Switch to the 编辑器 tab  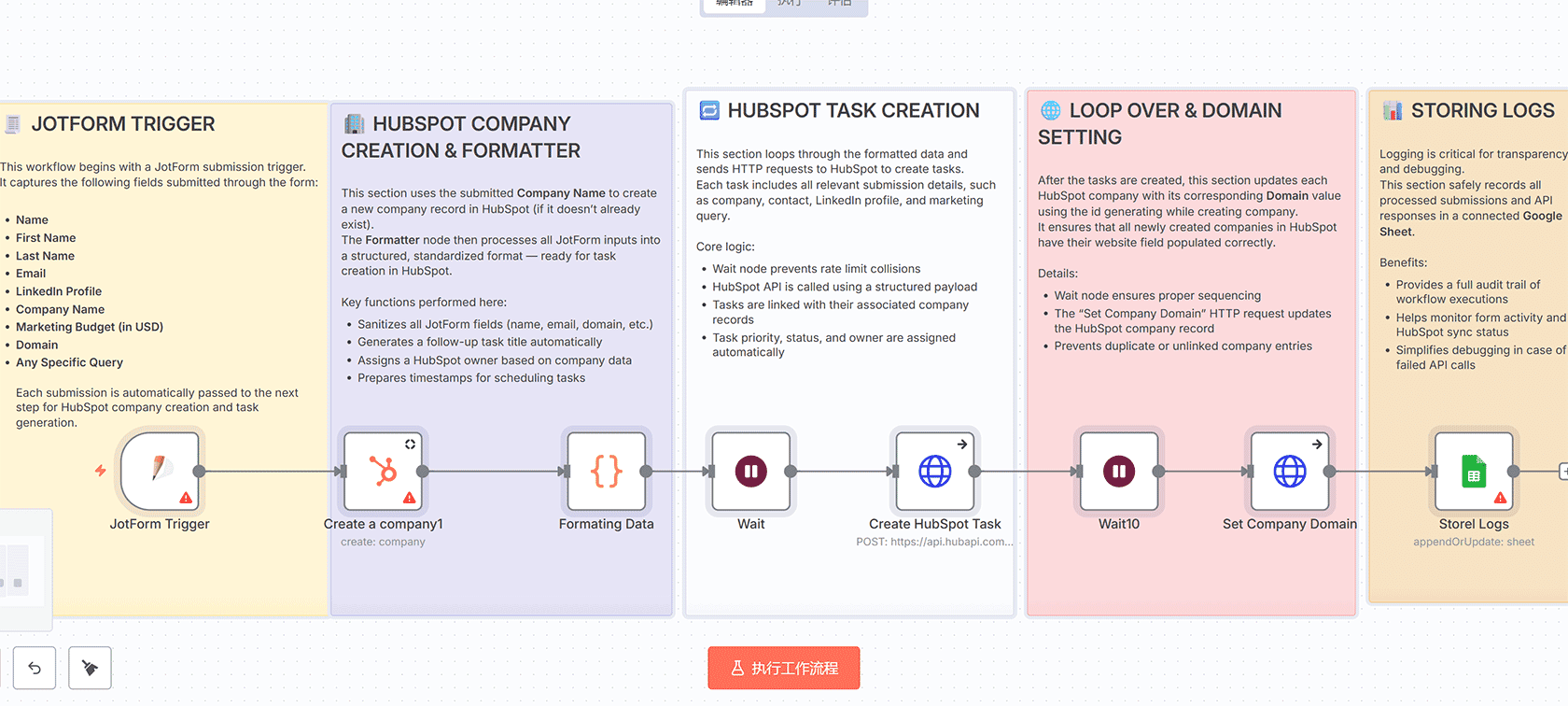click(735, 4)
